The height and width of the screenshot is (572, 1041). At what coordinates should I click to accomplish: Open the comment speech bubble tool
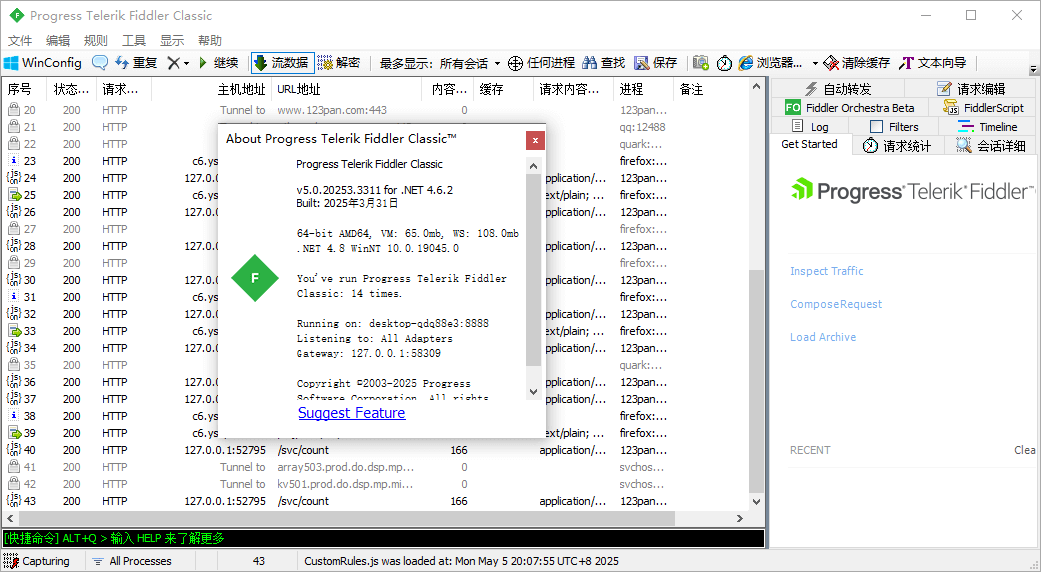click(x=100, y=63)
